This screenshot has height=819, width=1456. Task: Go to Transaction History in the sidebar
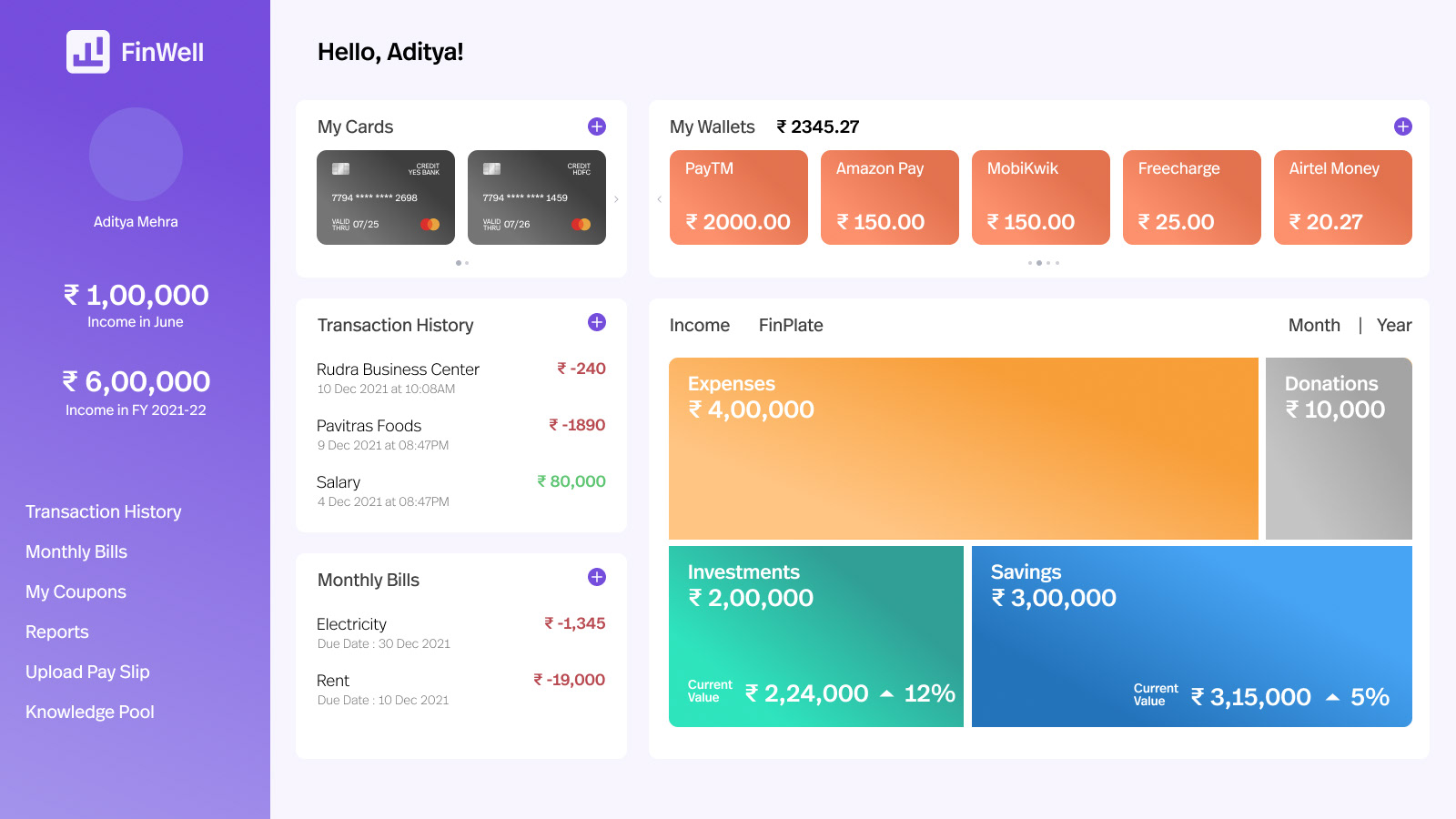click(x=104, y=512)
